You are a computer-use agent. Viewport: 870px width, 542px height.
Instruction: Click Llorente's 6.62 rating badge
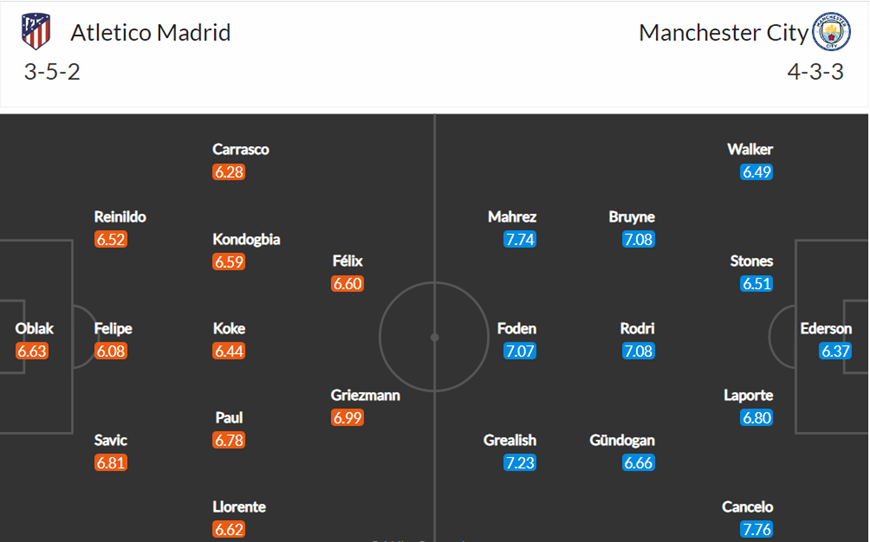point(229,529)
